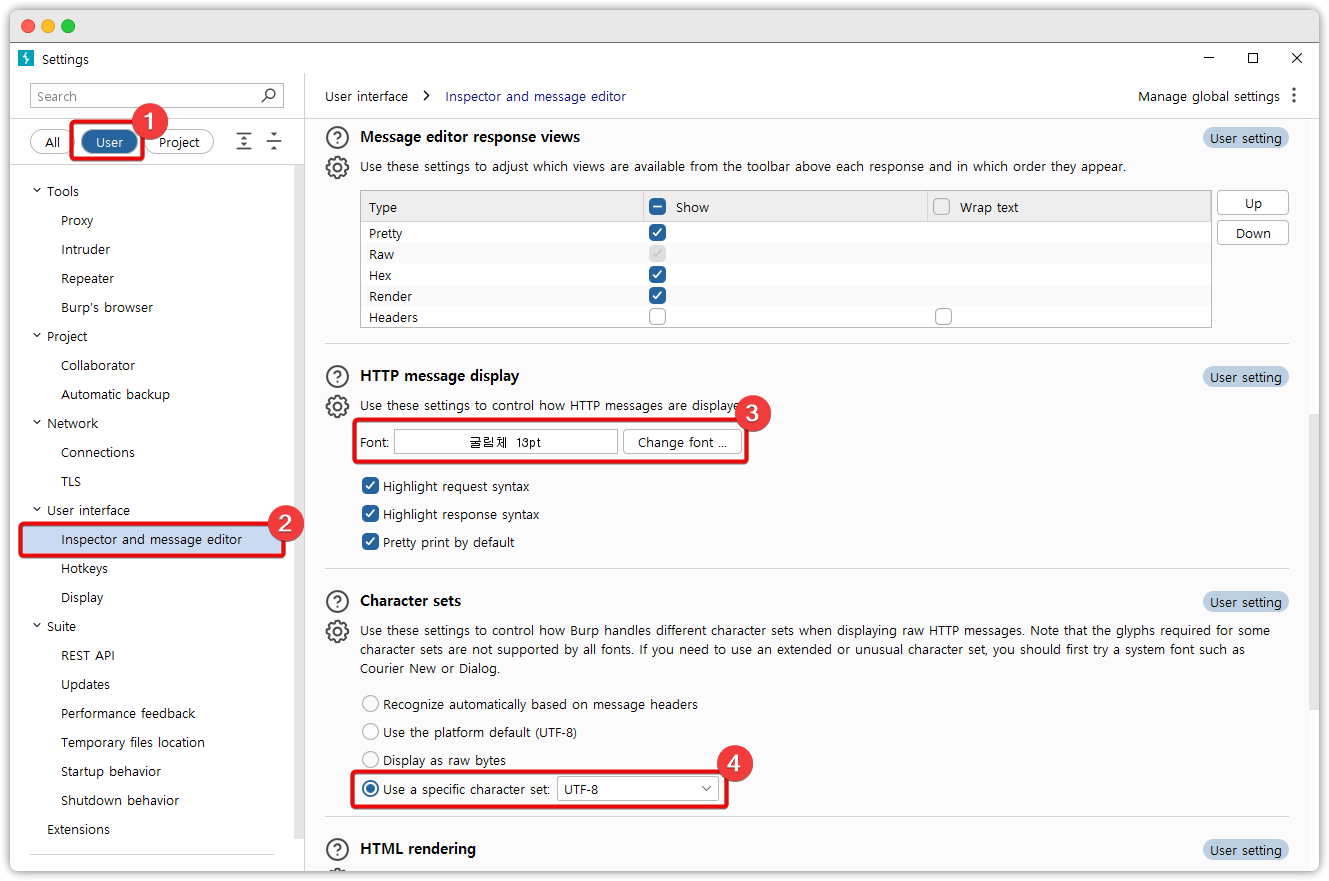Viewport: 1329px width, 881px height.
Task: Click Manage global settings
Action: pos(1209,96)
